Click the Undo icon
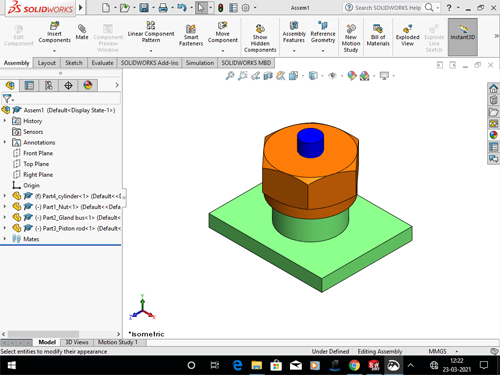This screenshot has height=375, width=500. point(182,7)
